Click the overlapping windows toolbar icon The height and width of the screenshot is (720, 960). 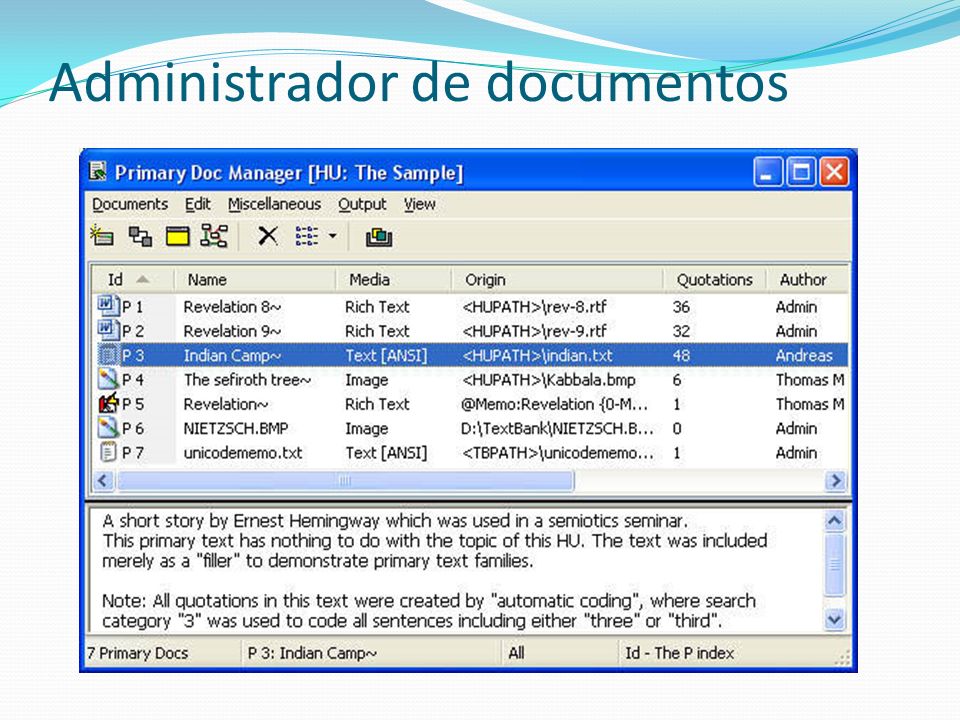coord(379,236)
